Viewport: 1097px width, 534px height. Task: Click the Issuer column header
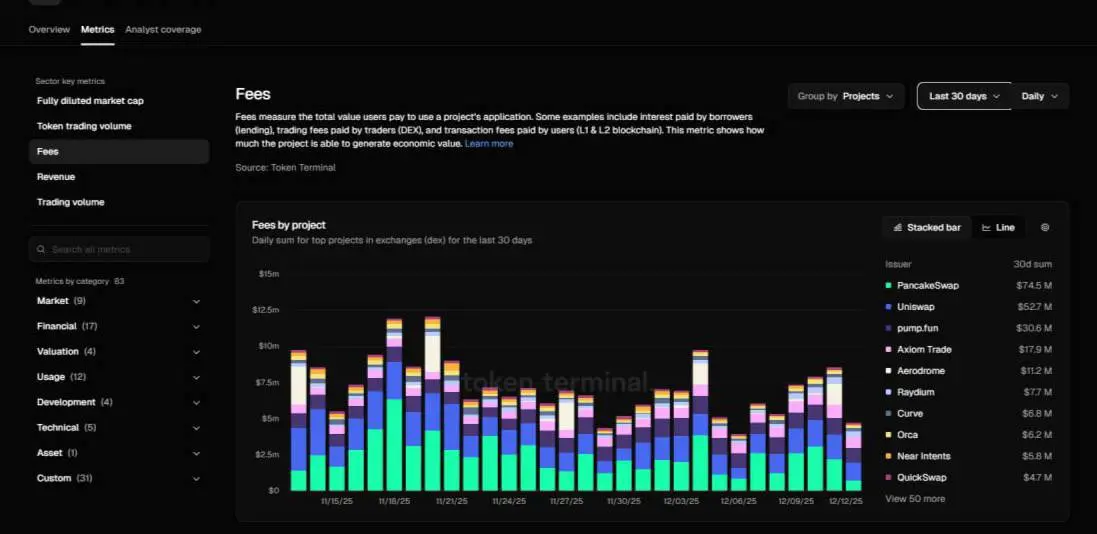898,265
